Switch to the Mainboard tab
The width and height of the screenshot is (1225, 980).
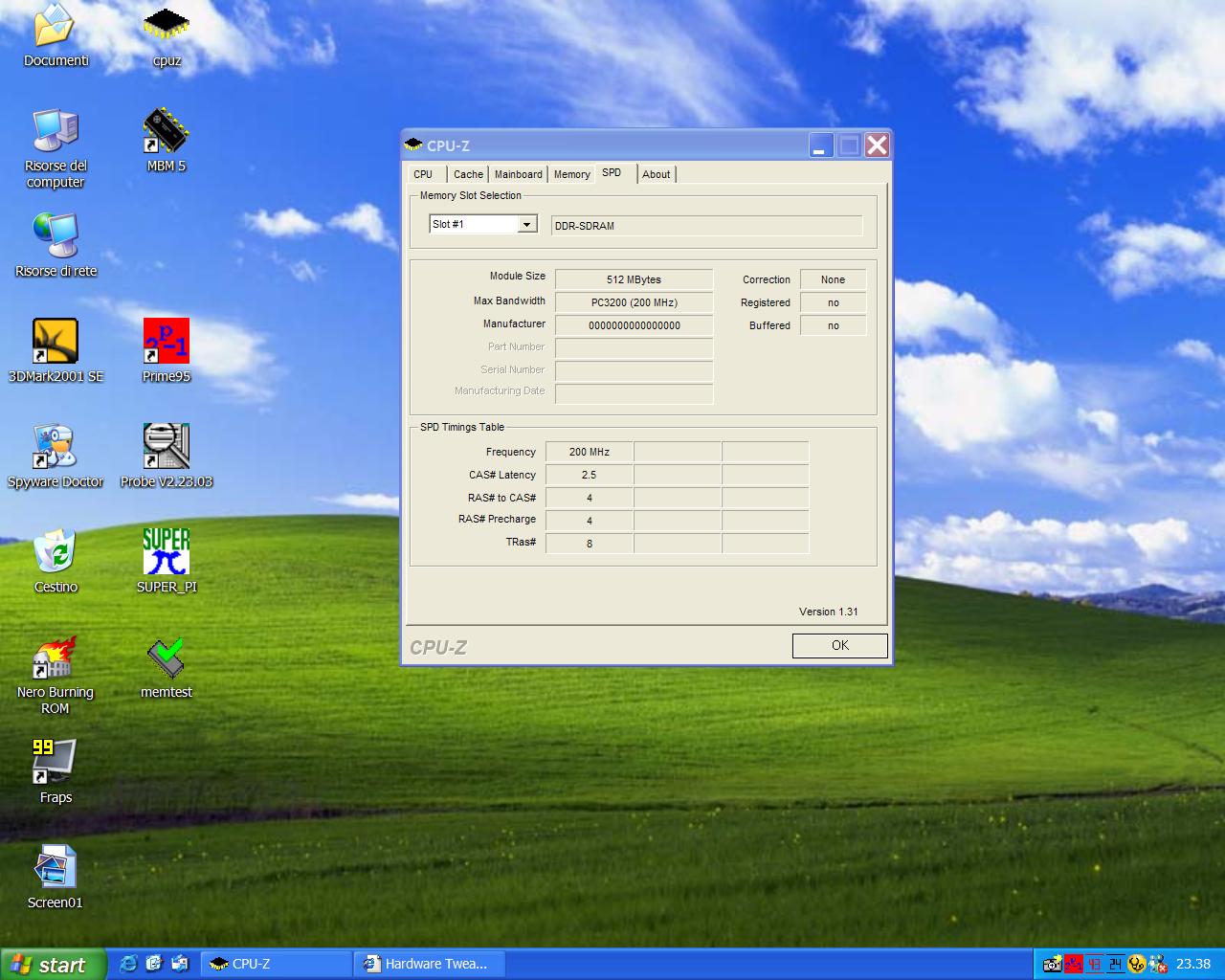(519, 174)
